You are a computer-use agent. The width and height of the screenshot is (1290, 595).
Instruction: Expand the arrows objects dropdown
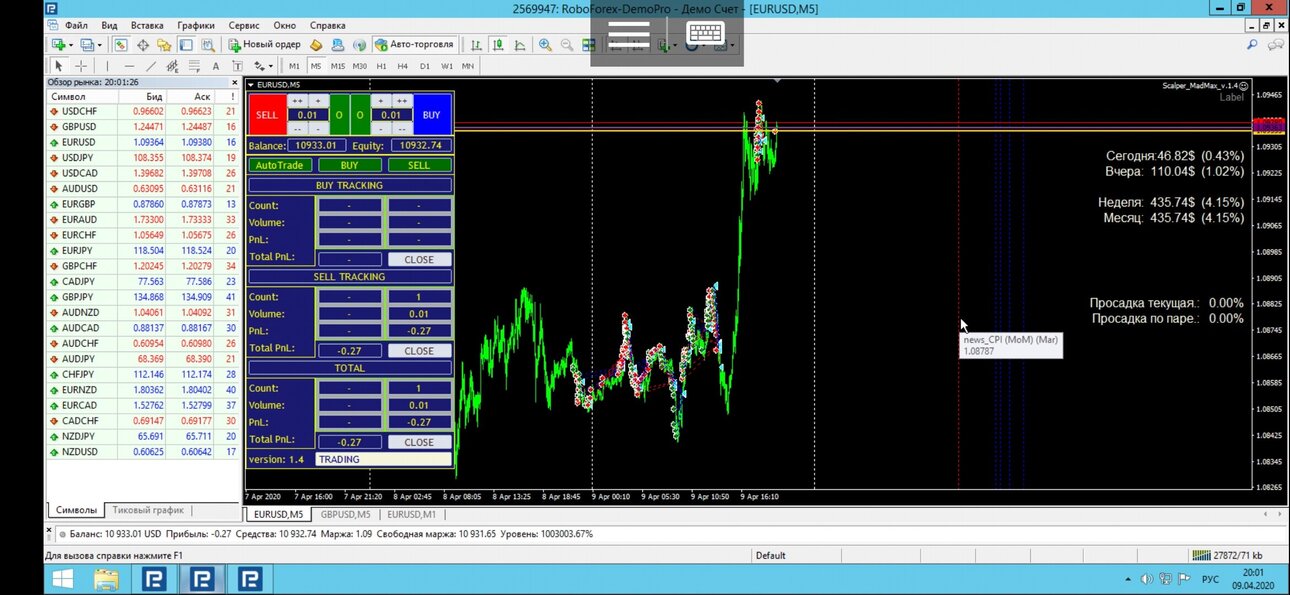click(x=270, y=66)
